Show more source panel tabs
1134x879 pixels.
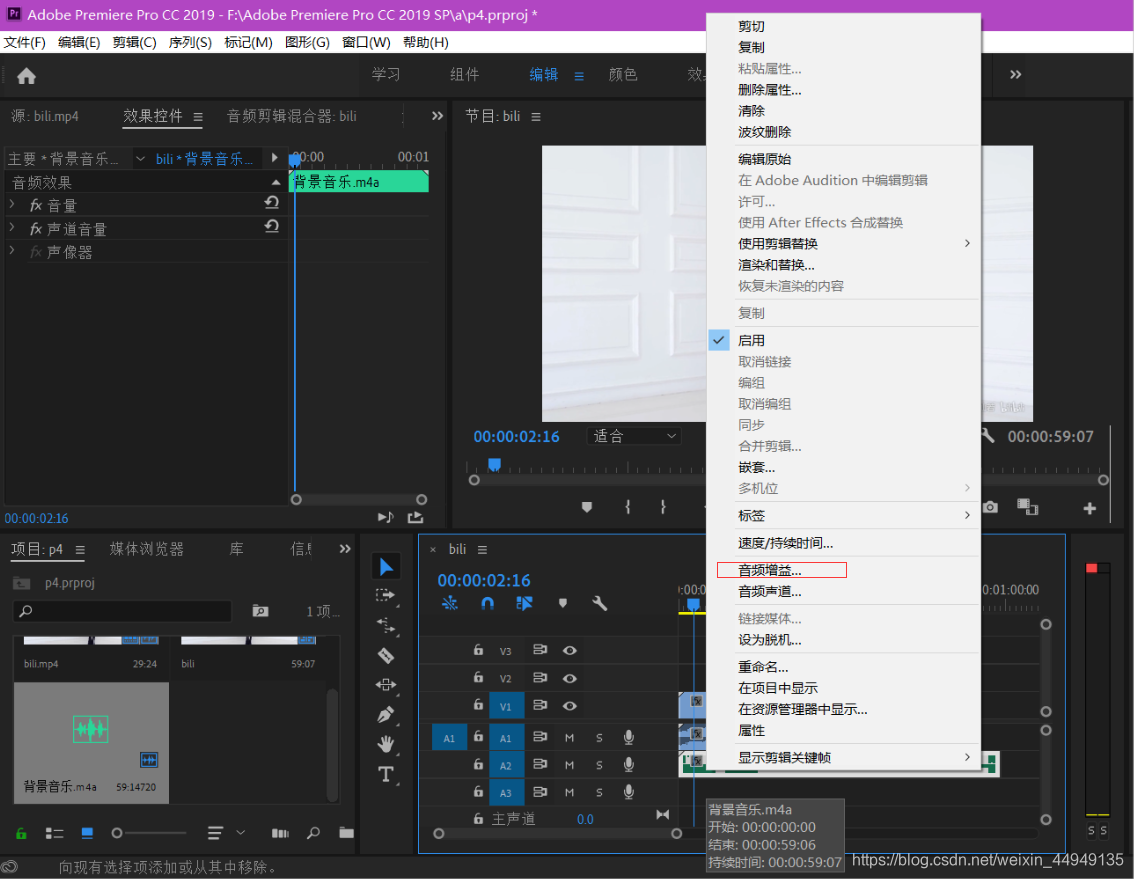[437, 116]
